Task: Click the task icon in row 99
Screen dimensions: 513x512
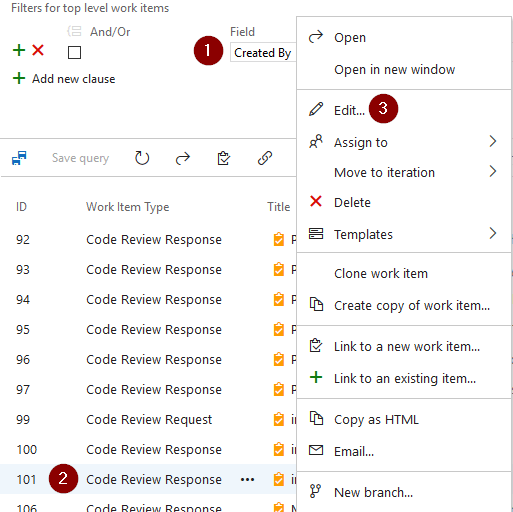Action: point(279,419)
